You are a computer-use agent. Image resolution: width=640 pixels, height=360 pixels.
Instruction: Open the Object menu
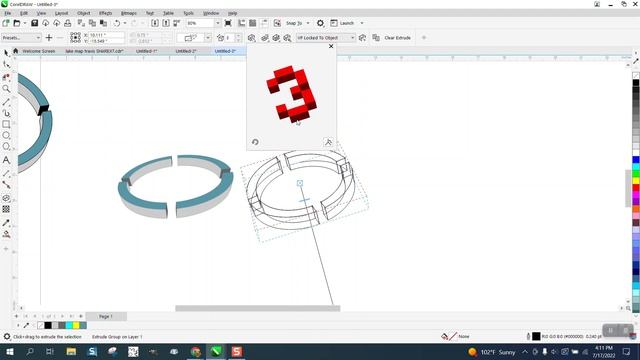point(84,13)
